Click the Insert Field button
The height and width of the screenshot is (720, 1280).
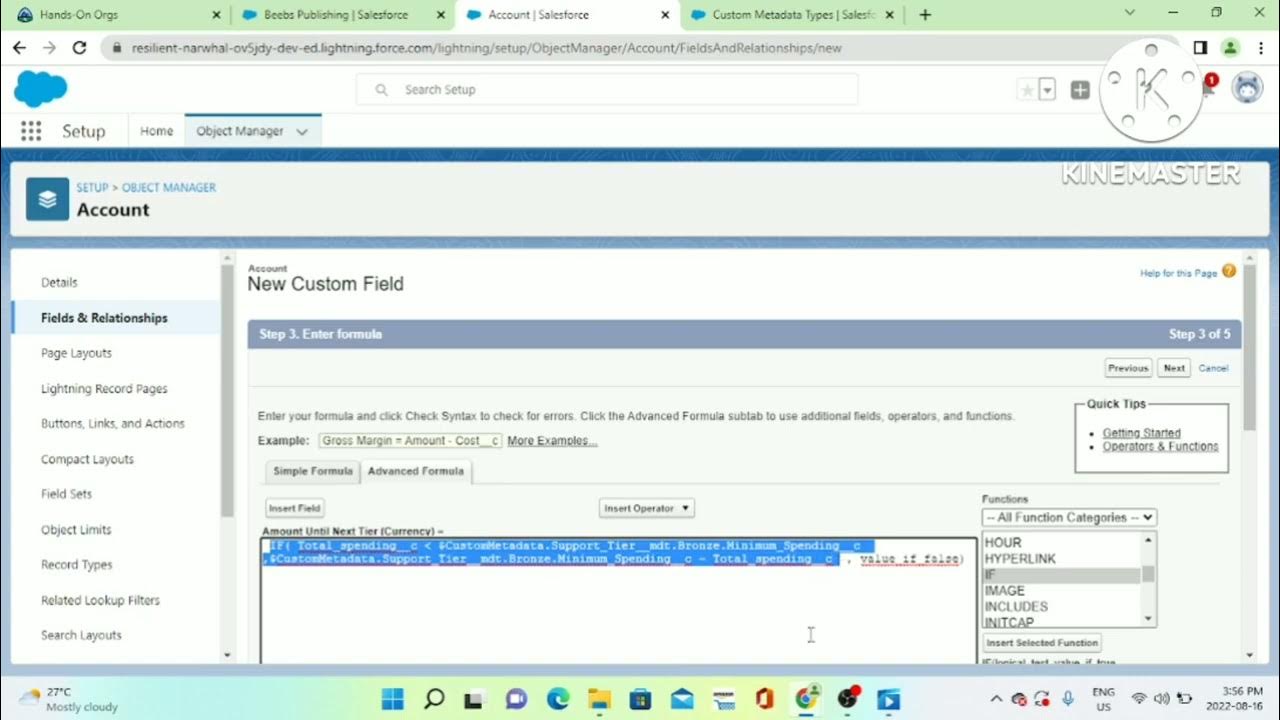point(294,508)
